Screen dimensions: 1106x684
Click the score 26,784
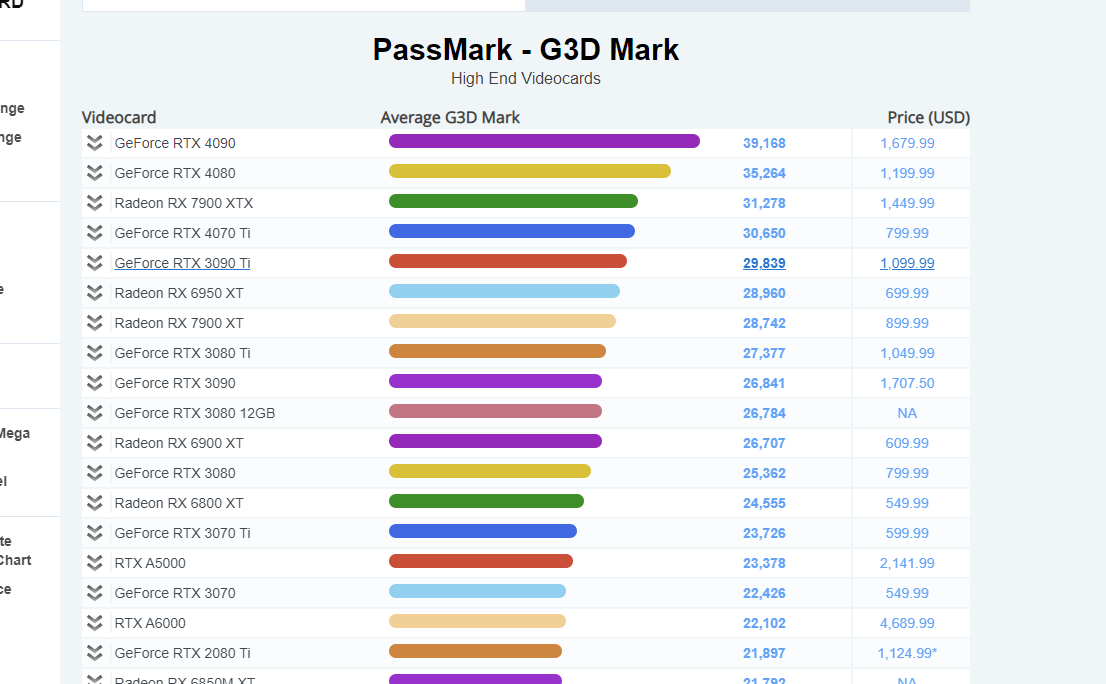click(x=764, y=413)
